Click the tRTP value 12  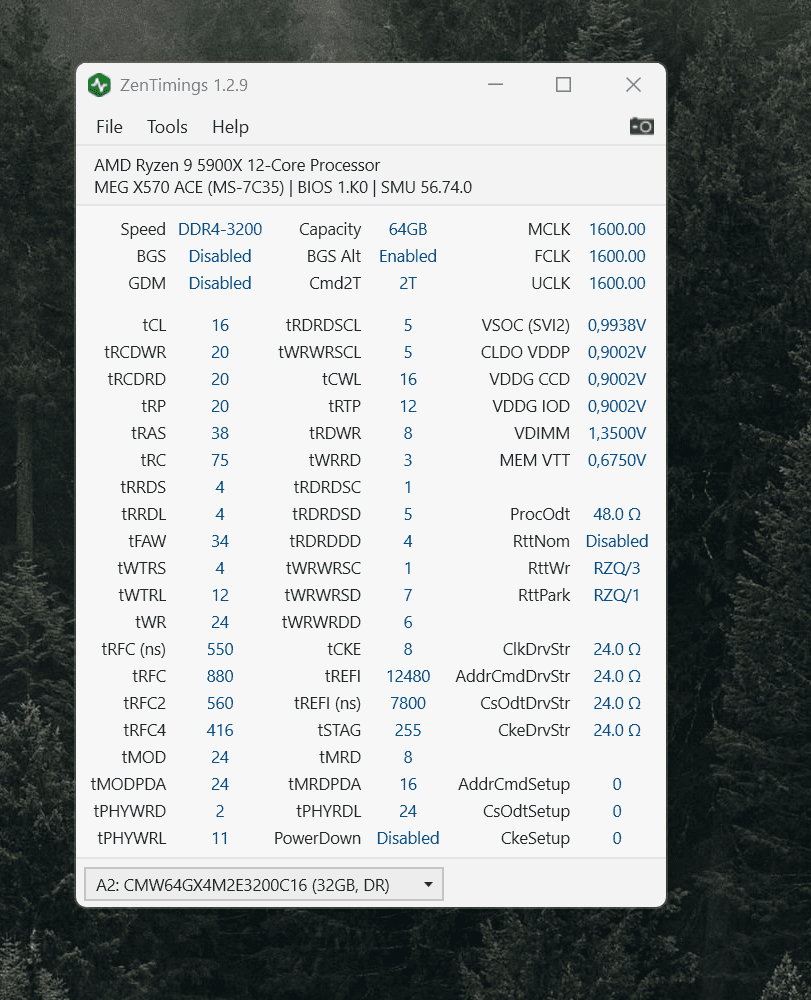408,406
